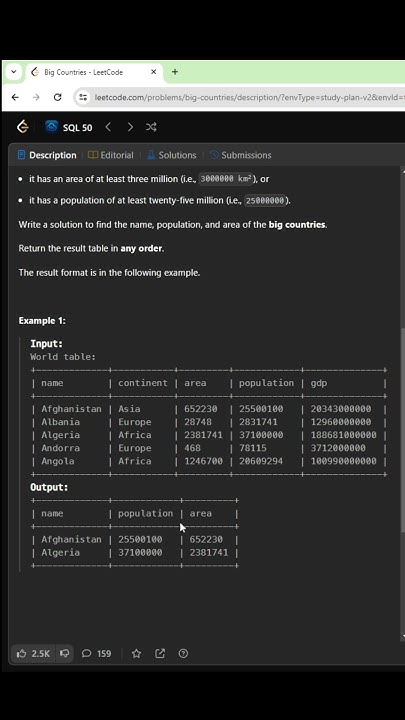Like the problem with thumbs up
The height and width of the screenshot is (720, 405).
click(33, 653)
